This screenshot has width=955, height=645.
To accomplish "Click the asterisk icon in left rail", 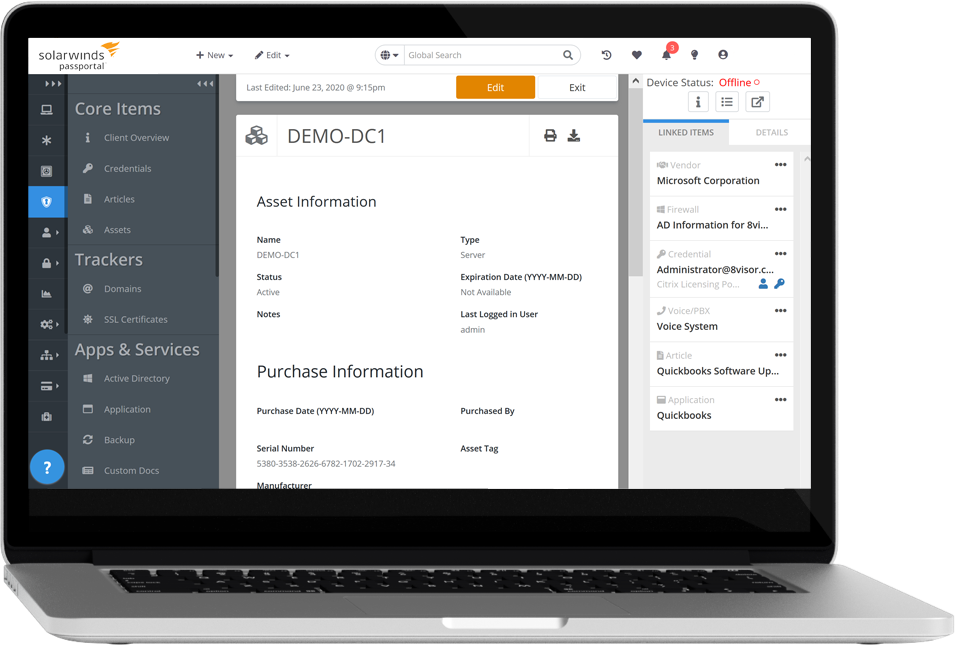I will 46,140.
